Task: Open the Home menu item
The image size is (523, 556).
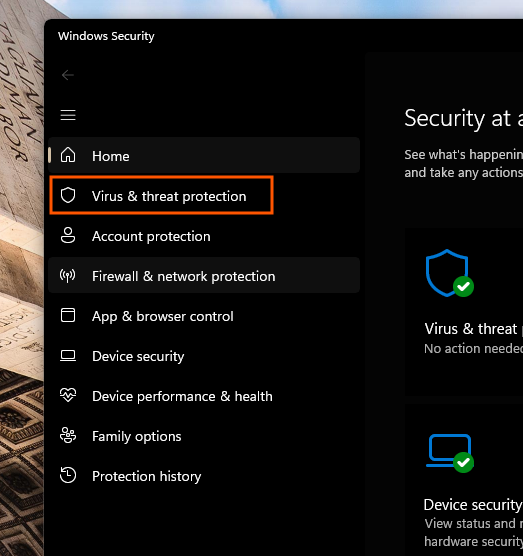Action: coord(204,155)
